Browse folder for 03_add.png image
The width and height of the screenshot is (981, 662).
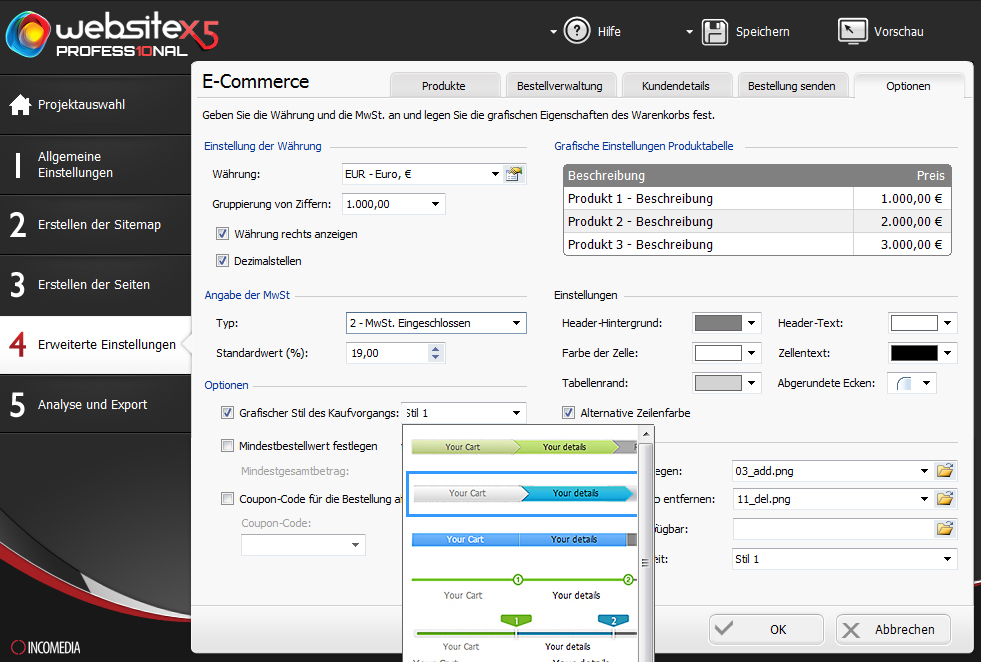pos(945,471)
